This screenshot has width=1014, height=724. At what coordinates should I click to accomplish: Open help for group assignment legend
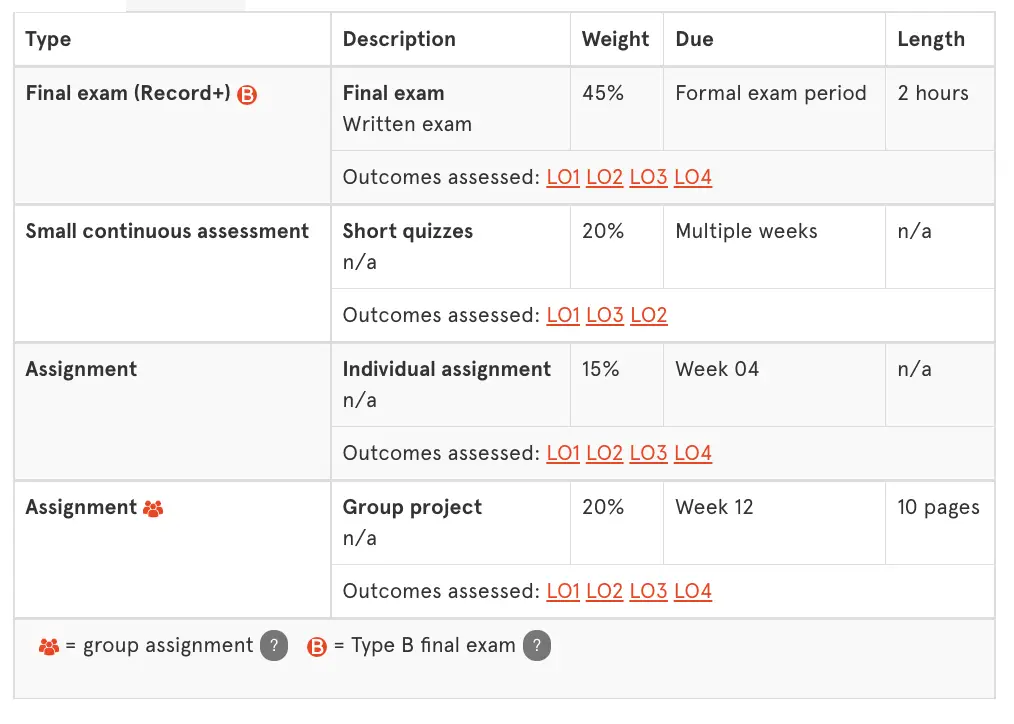[274, 645]
